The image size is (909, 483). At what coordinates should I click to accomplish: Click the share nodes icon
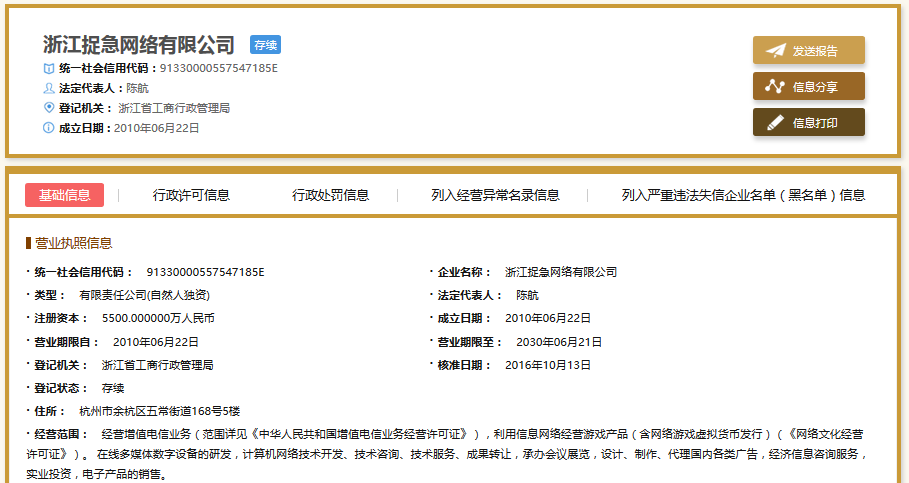click(775, 87)
